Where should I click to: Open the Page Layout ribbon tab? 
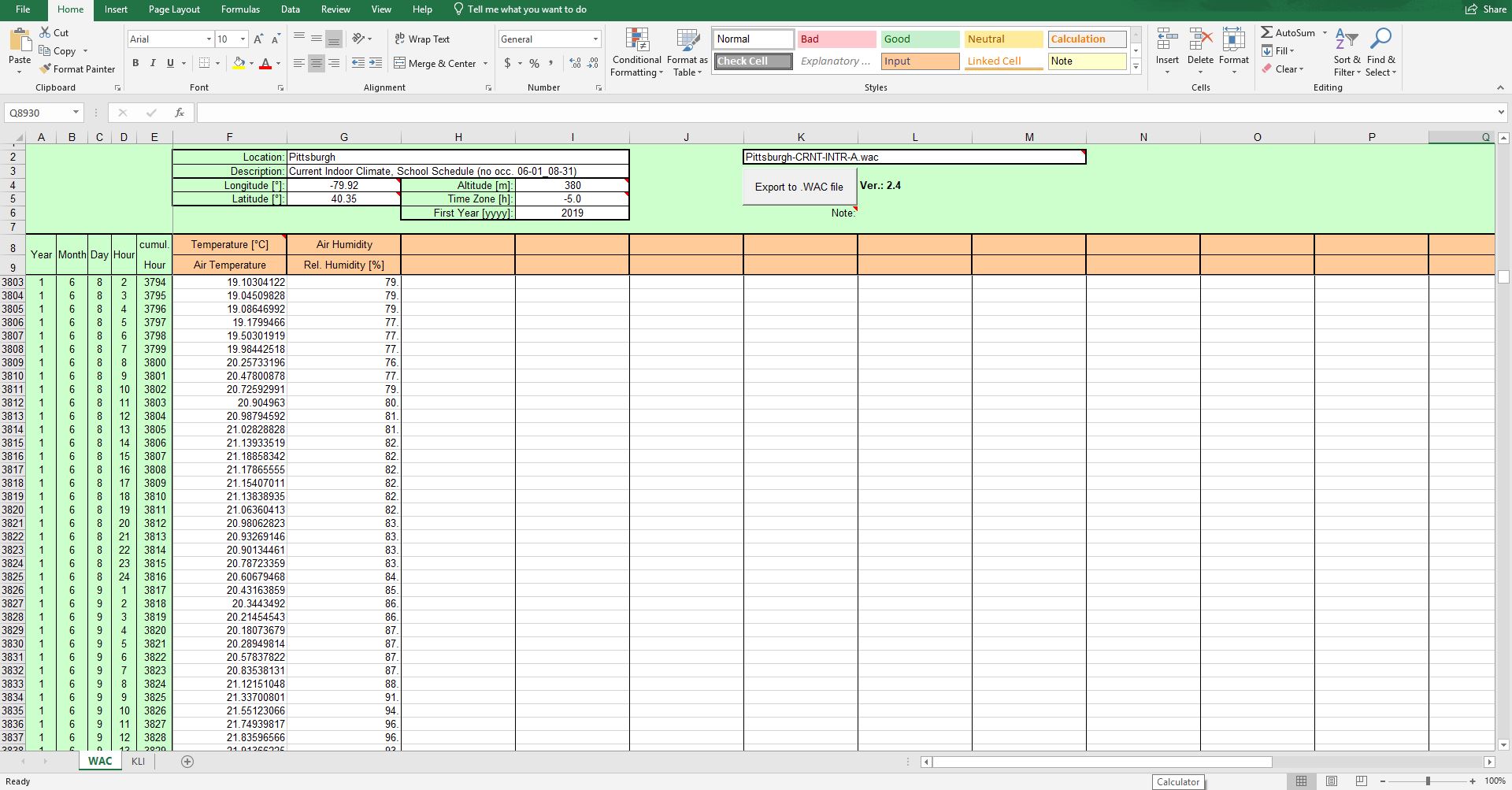click(x=174, y=9)
